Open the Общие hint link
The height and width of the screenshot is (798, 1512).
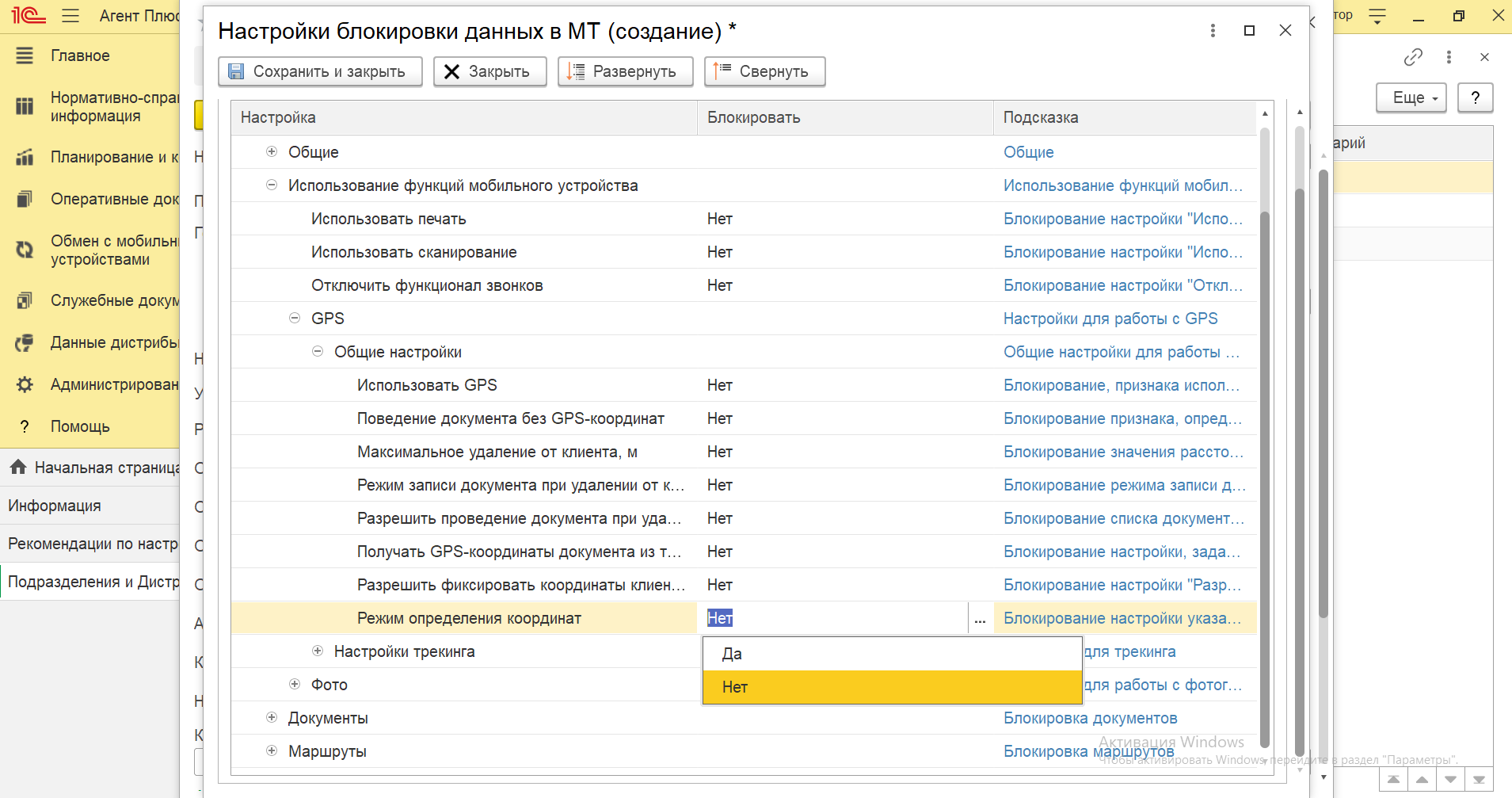click(1028, 152)
